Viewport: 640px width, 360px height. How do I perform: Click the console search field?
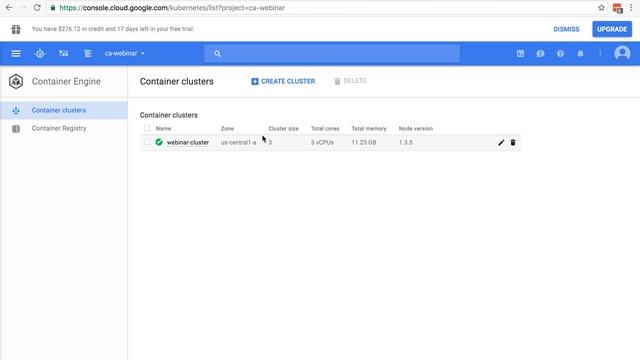[x=332, y=53]
